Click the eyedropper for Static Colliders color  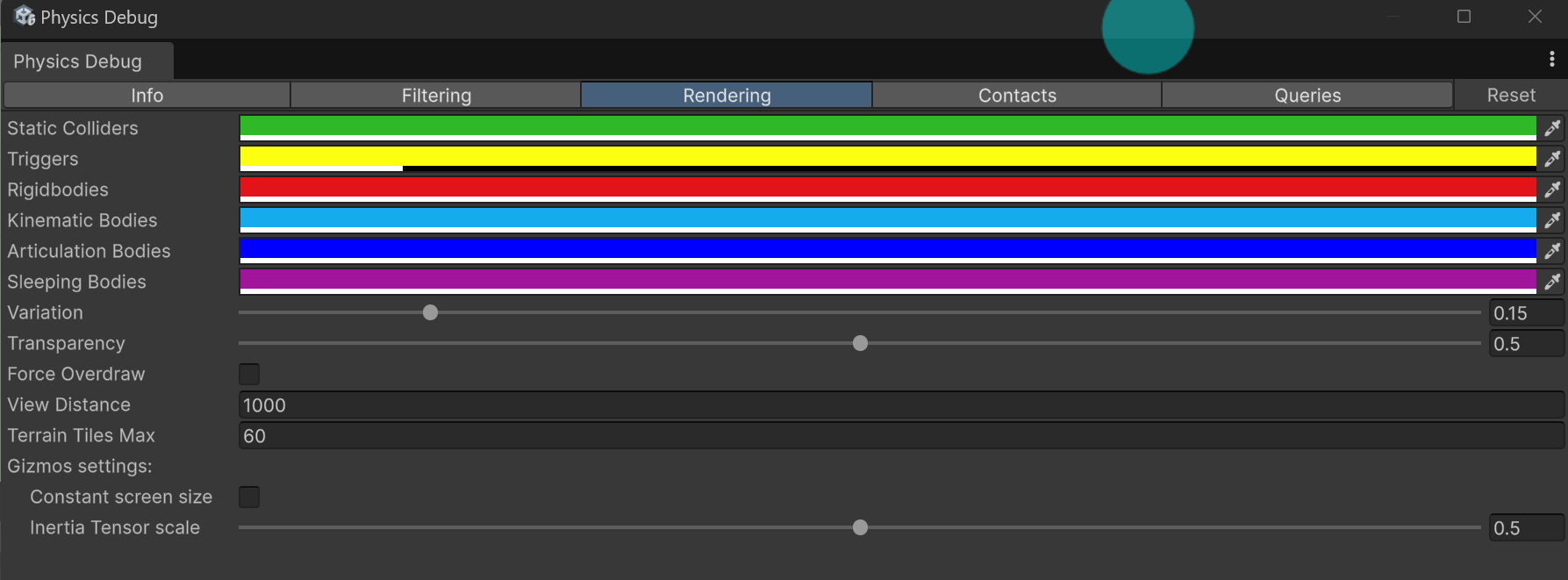tap(1552, 128)
